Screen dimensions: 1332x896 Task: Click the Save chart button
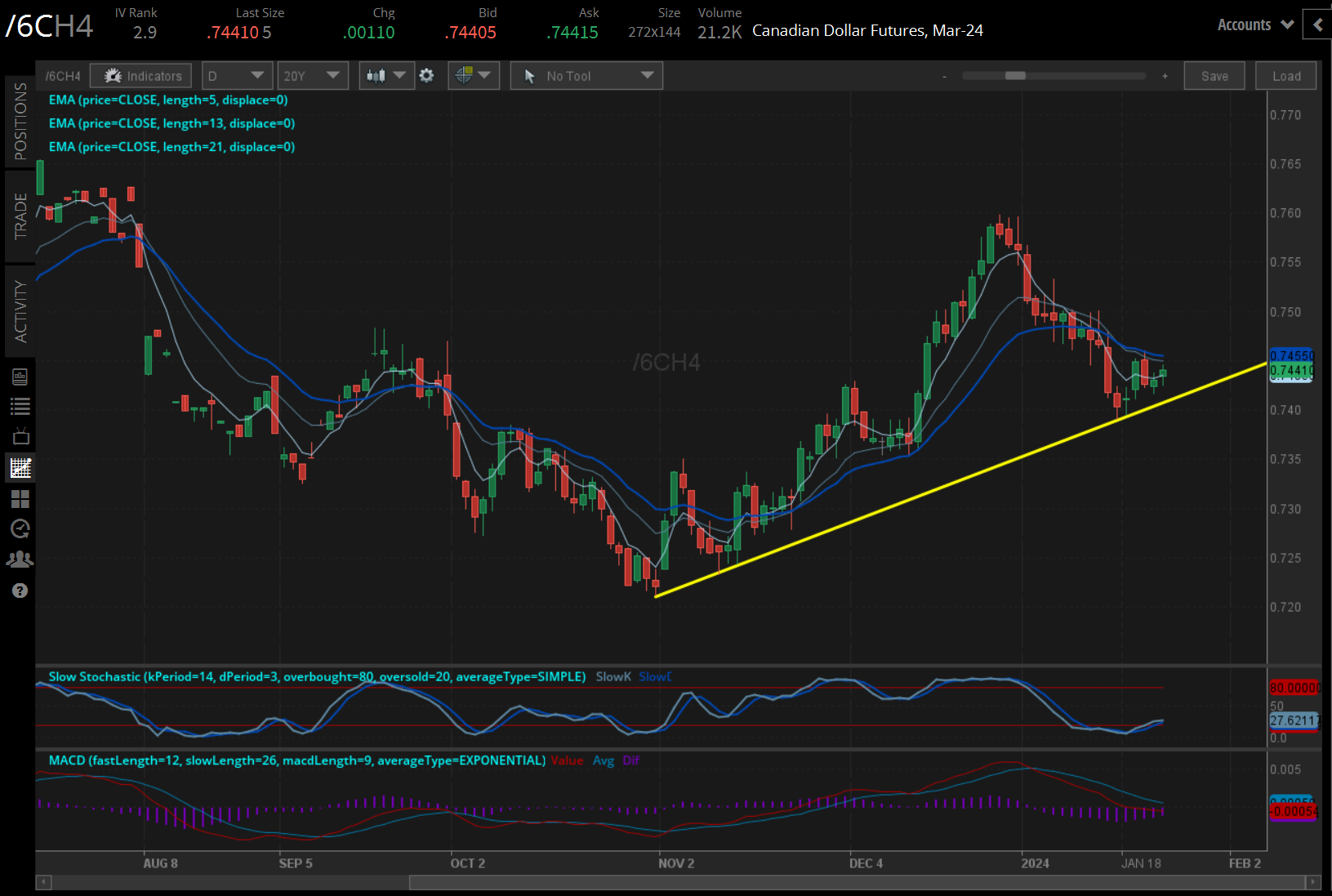(x=1214, y=76)
